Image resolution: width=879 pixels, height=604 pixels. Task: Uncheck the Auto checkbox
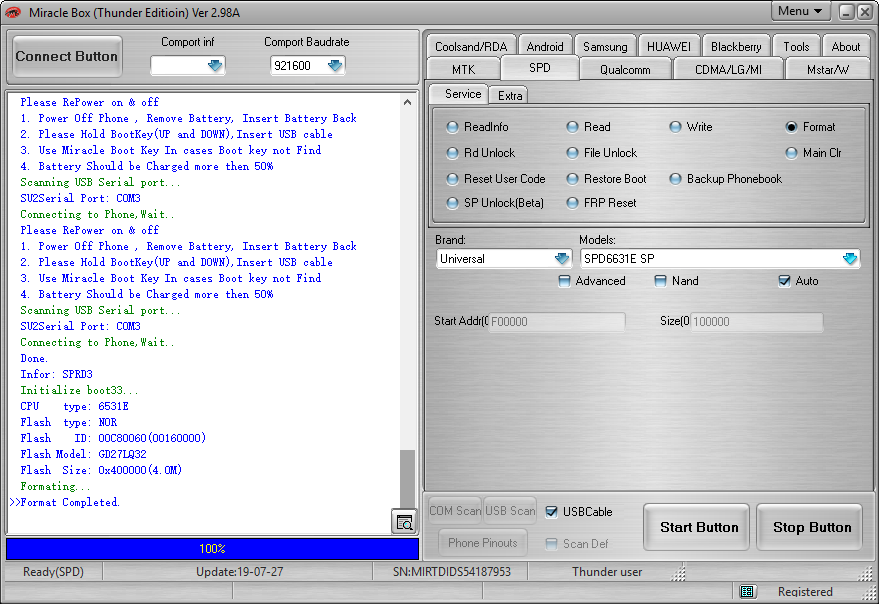(784, 281)
